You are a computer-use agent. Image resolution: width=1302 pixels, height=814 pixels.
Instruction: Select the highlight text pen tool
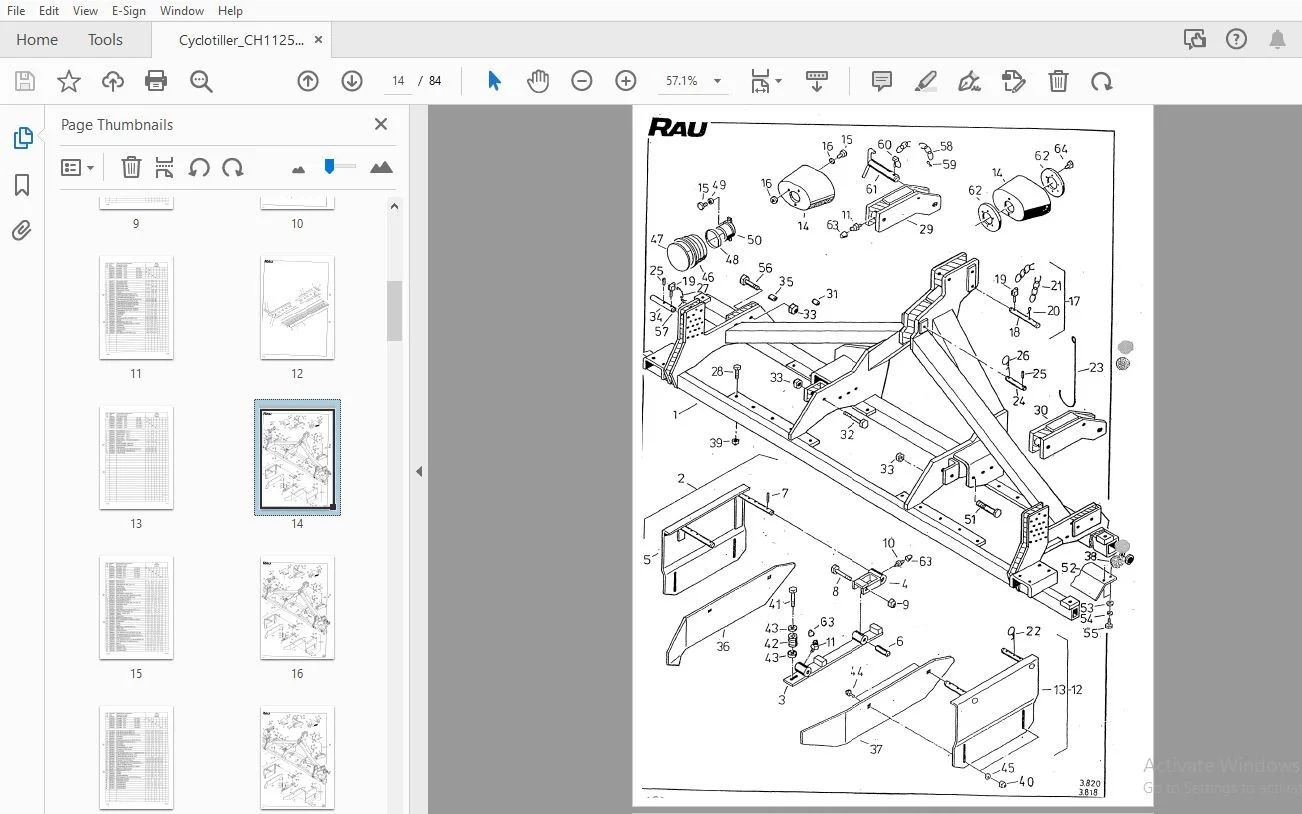click(x=925, y=81)
